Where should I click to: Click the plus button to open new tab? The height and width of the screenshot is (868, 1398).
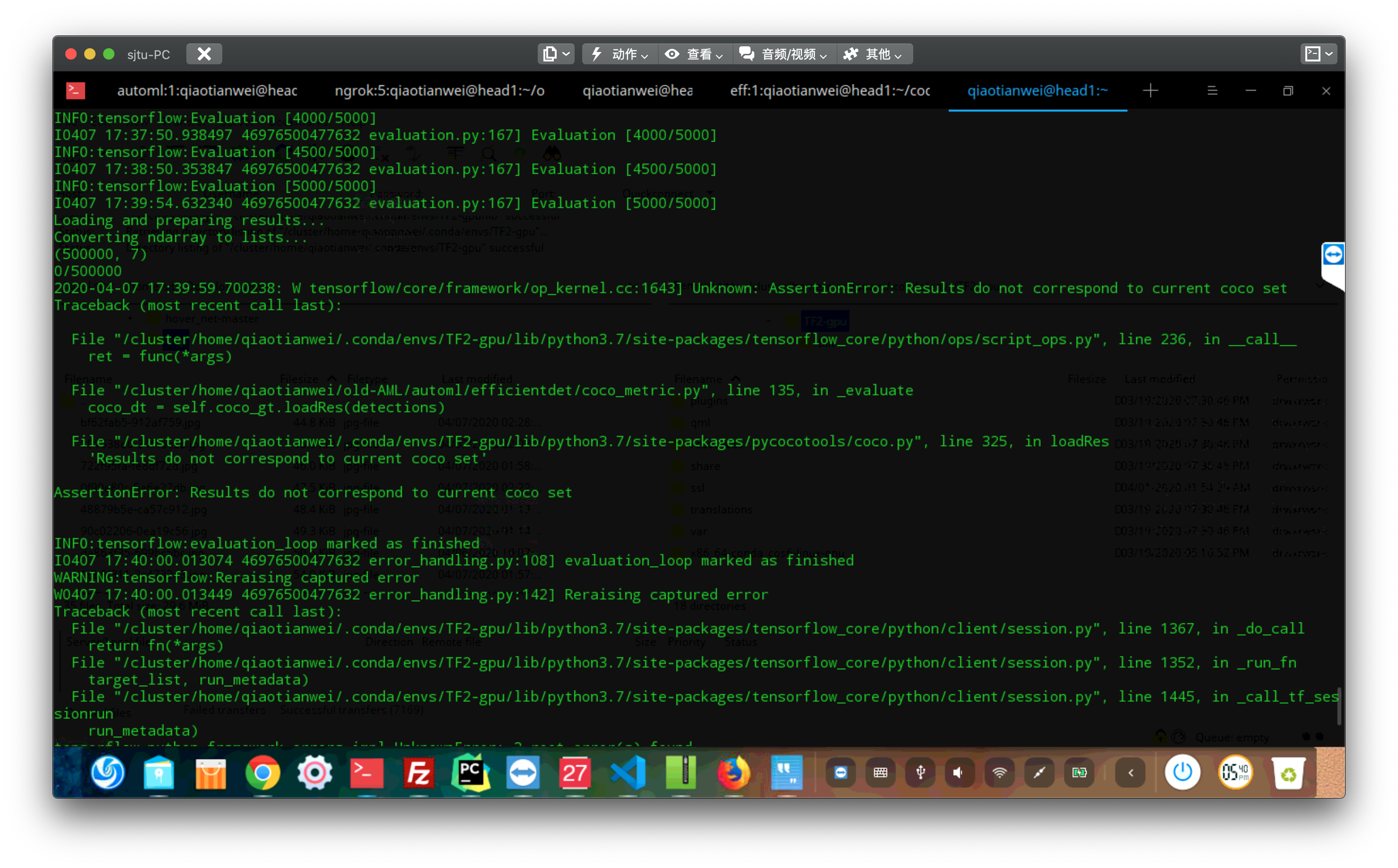(1150, 90)
